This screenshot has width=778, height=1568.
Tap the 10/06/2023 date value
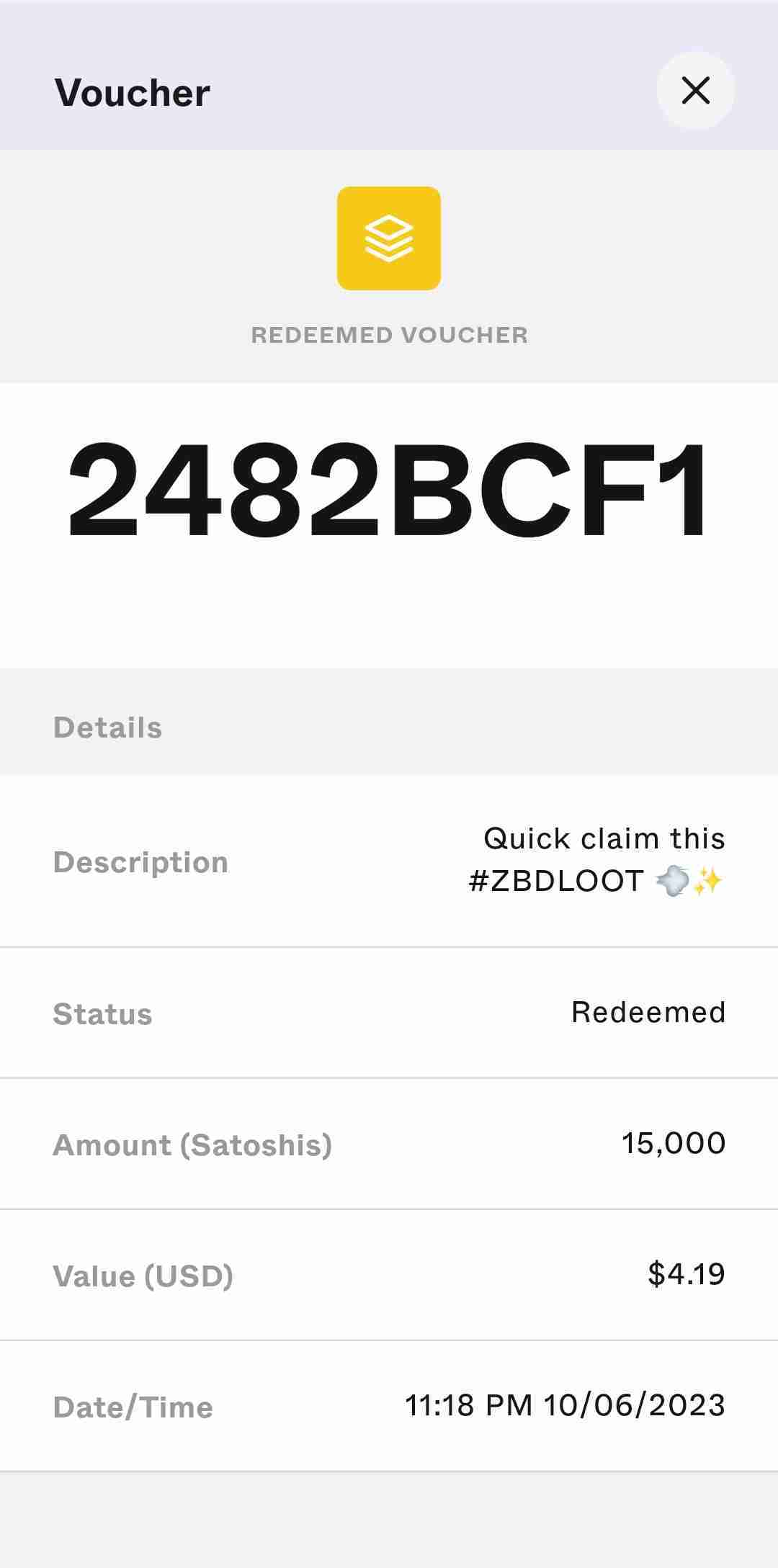click(x=634, y=1405)
